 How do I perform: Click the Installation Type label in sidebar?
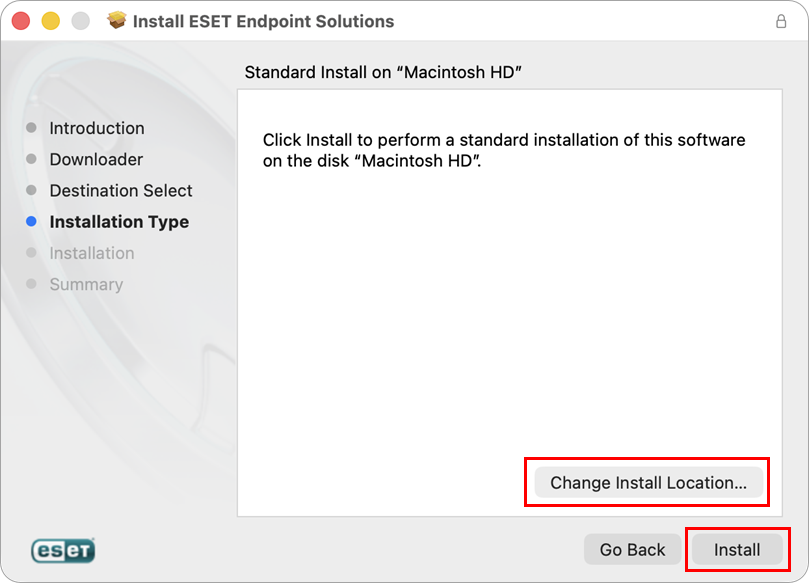[119, 222]
